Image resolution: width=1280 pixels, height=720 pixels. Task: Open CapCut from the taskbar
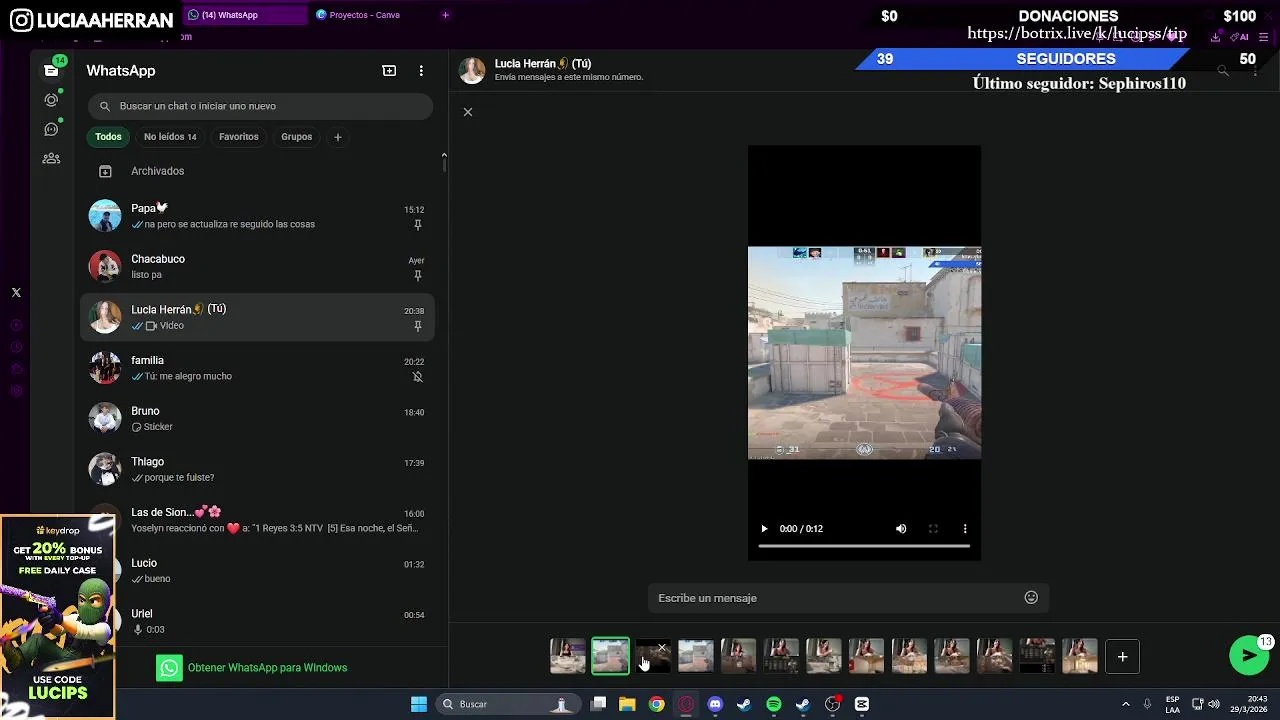point(862,704)
